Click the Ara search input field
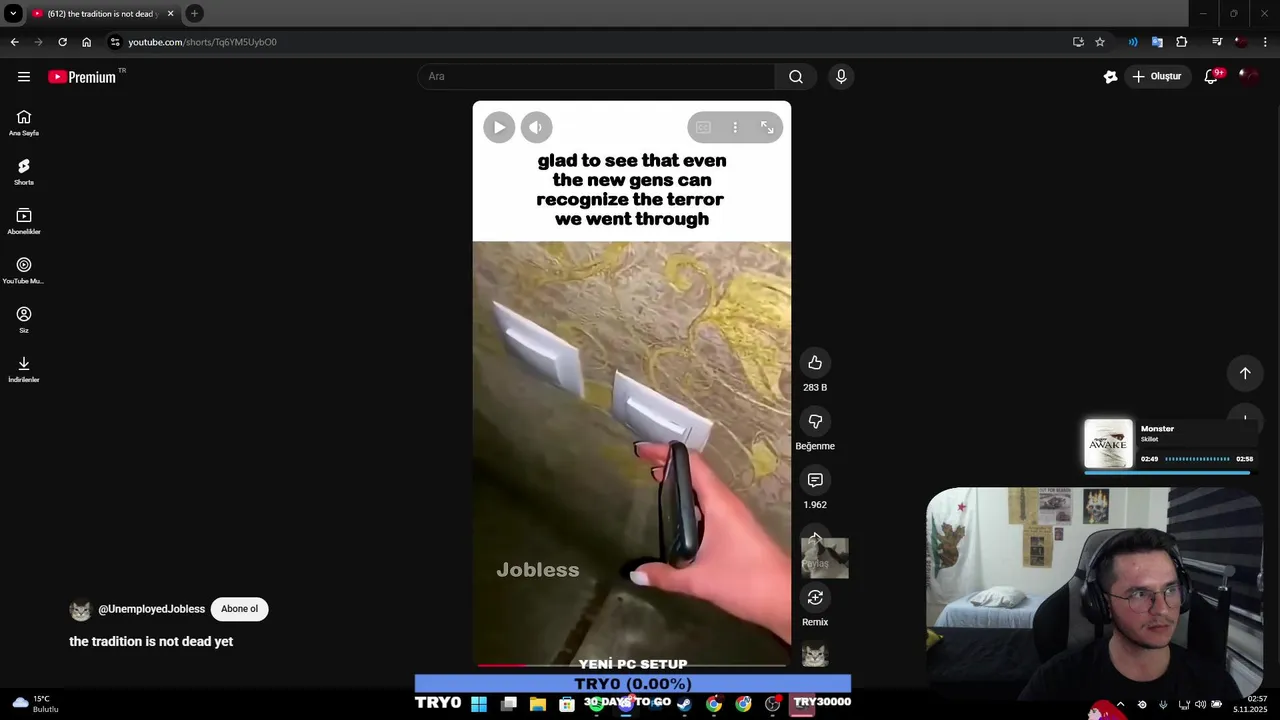This screenshot has height=720, width=1280. pos(596,77)
